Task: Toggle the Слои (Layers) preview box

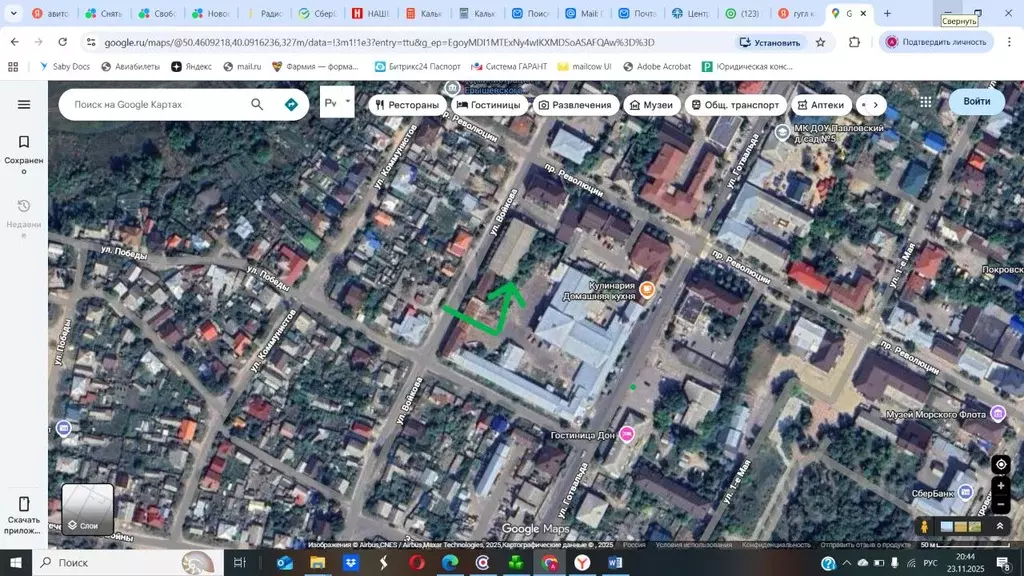Action: click(87, 508)
